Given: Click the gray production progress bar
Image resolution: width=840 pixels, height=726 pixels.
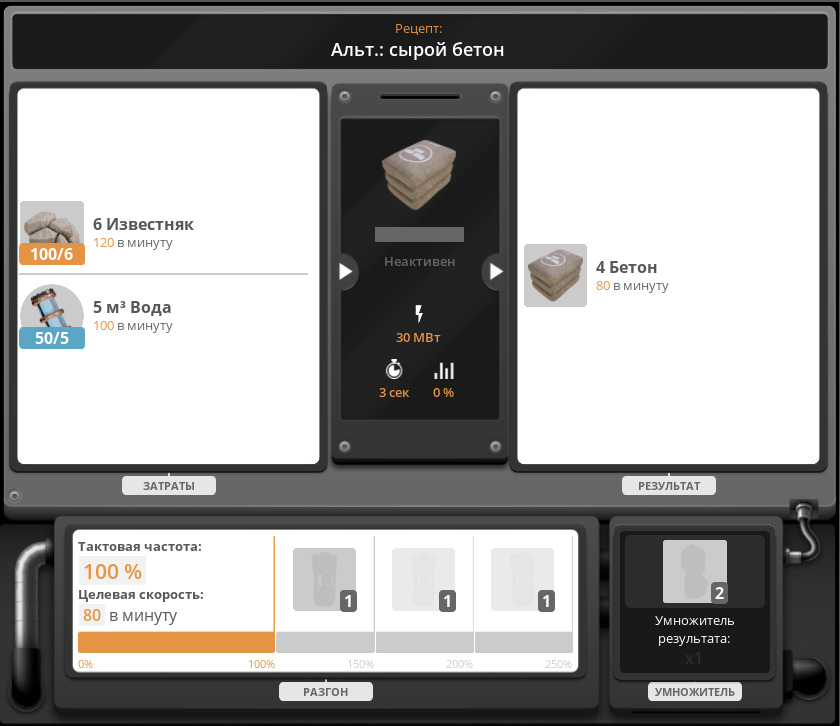Looking at the screenshot, I should [419, 235].
